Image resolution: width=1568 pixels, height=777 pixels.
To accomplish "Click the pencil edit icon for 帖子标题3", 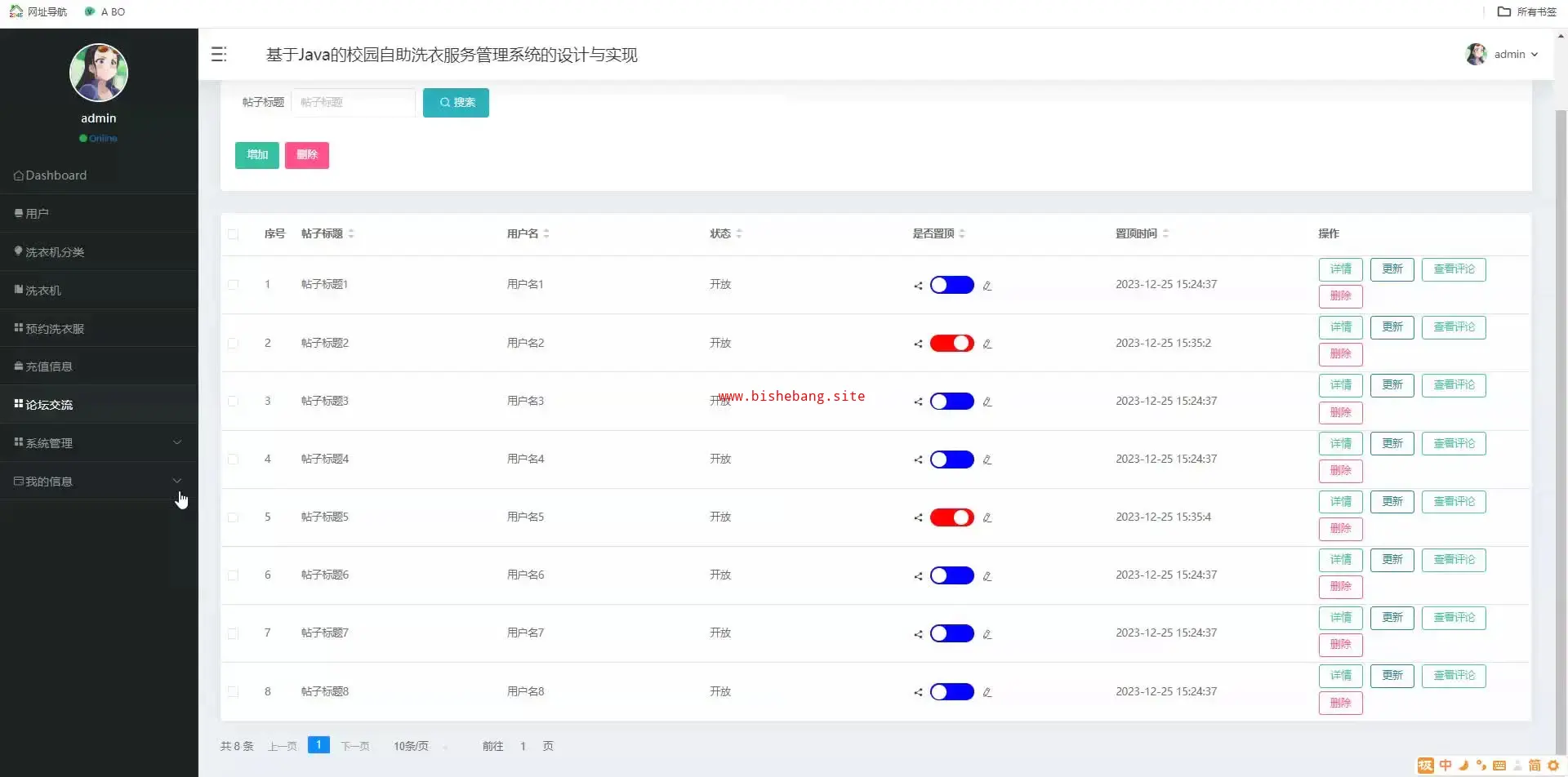I will coord(987,402).
